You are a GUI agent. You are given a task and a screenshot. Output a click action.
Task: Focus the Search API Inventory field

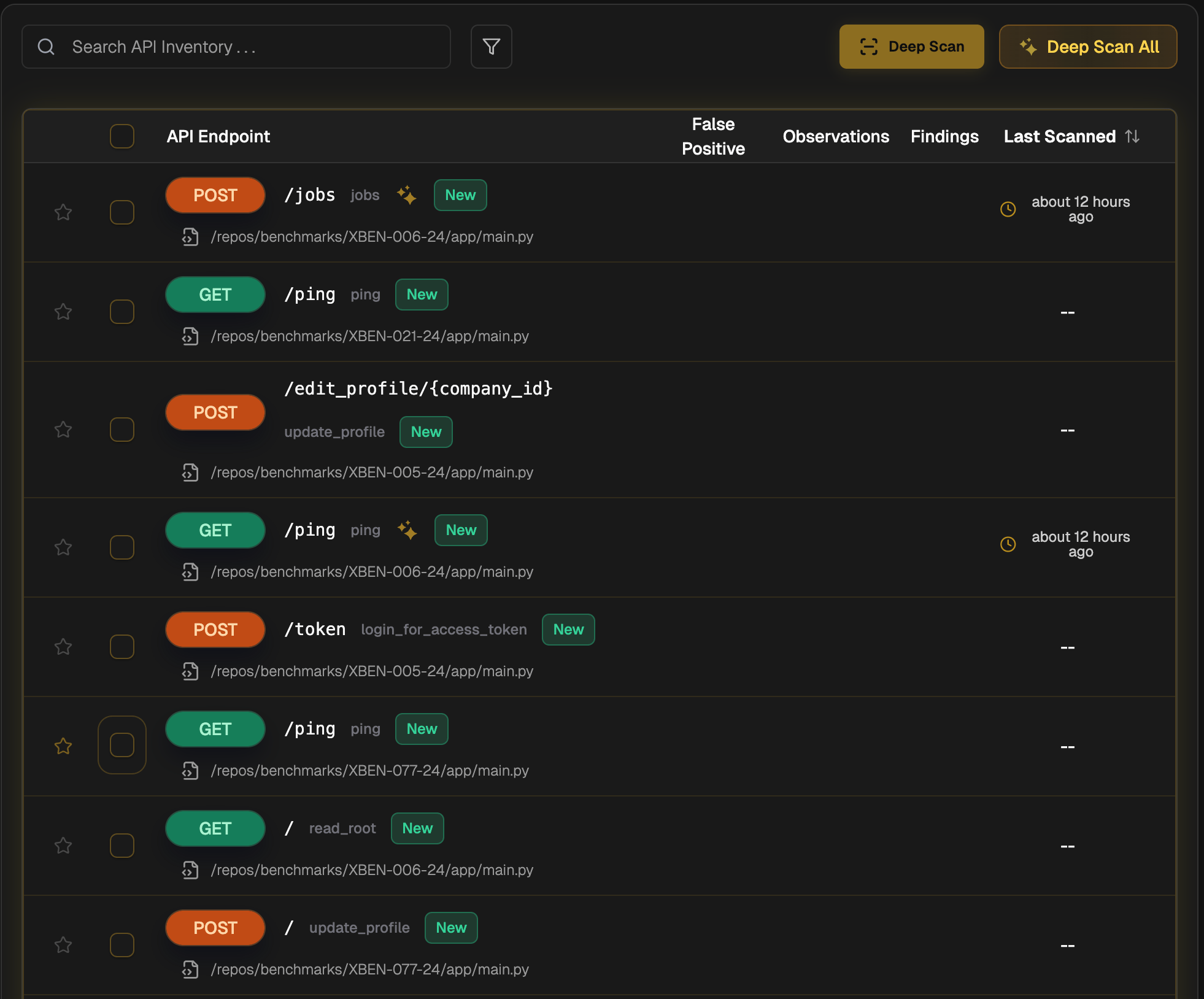click(236, 47)
